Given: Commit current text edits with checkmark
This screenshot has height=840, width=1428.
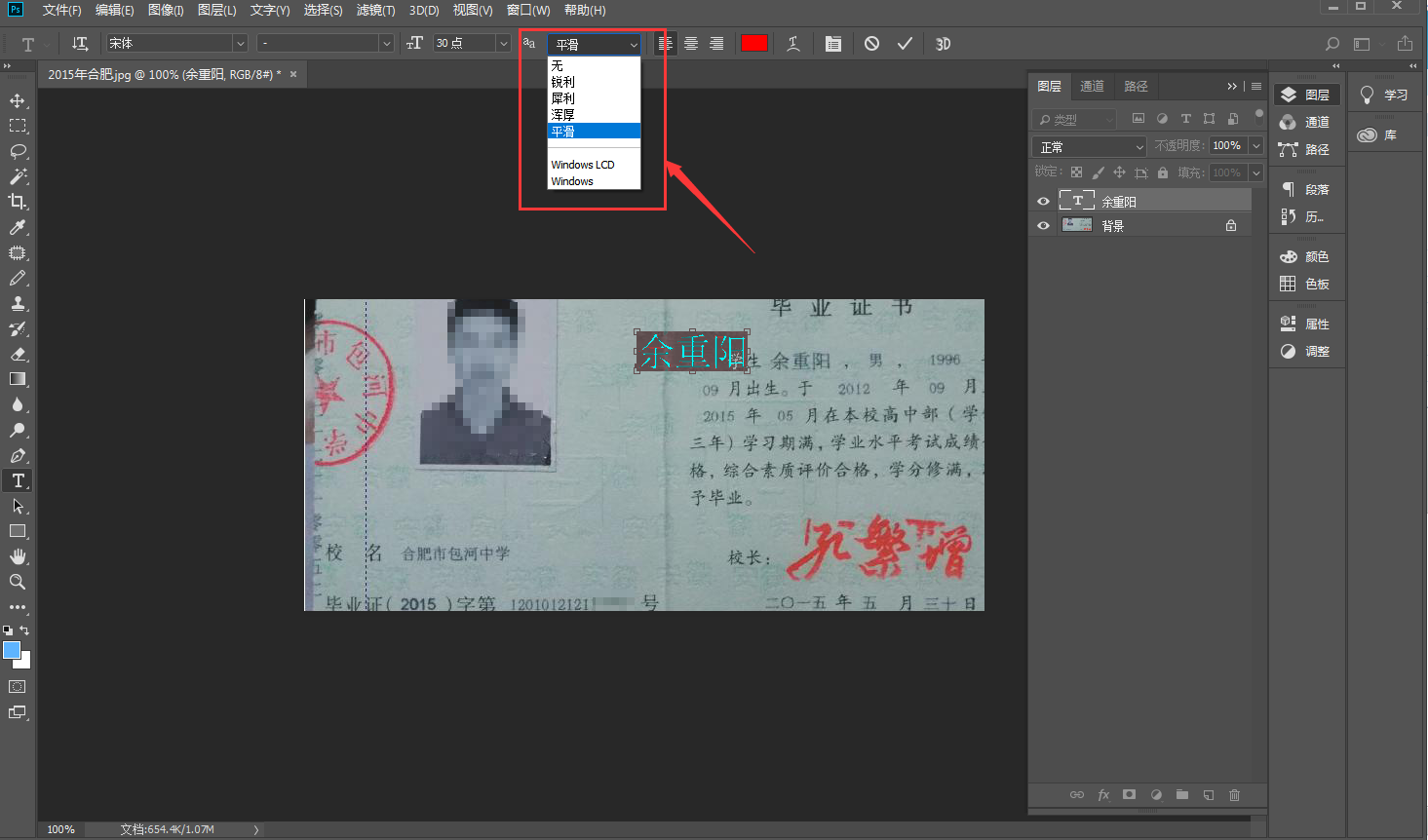Looking at the screenshot, I should click(905, 44).
